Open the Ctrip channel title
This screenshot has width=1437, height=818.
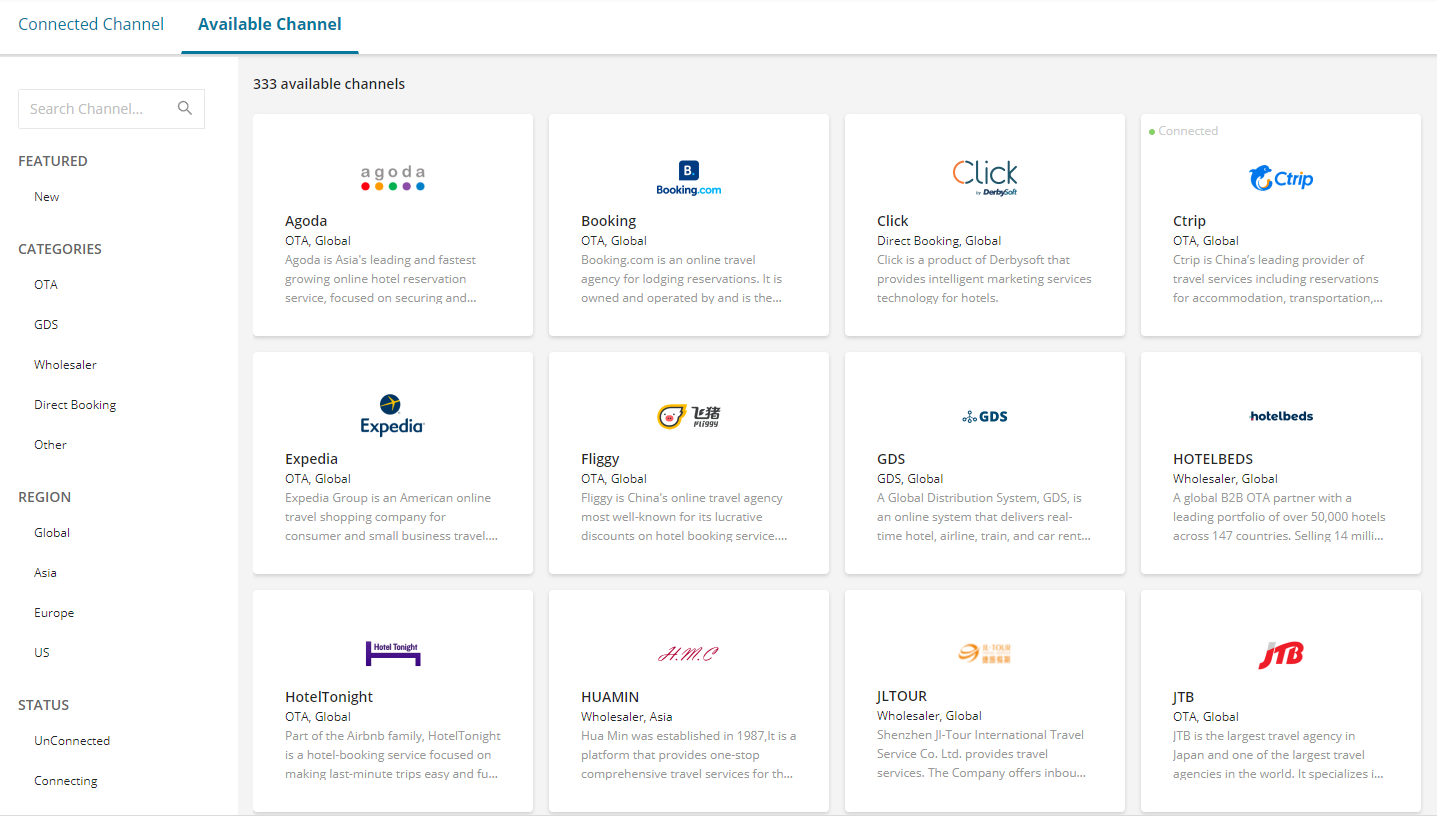click(1189, 221)
